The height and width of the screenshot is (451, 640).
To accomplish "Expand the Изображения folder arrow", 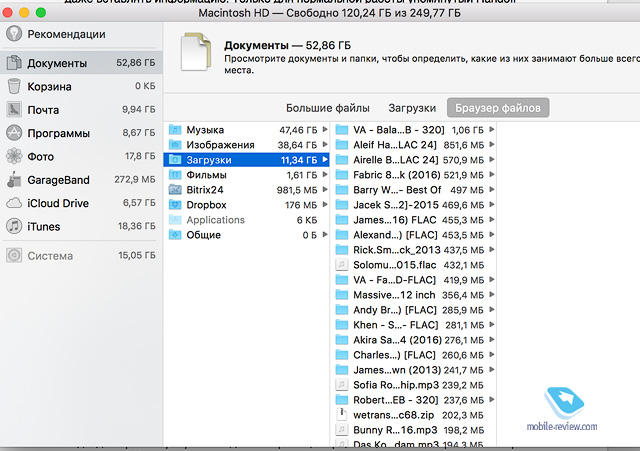I will tap(325, 144).
